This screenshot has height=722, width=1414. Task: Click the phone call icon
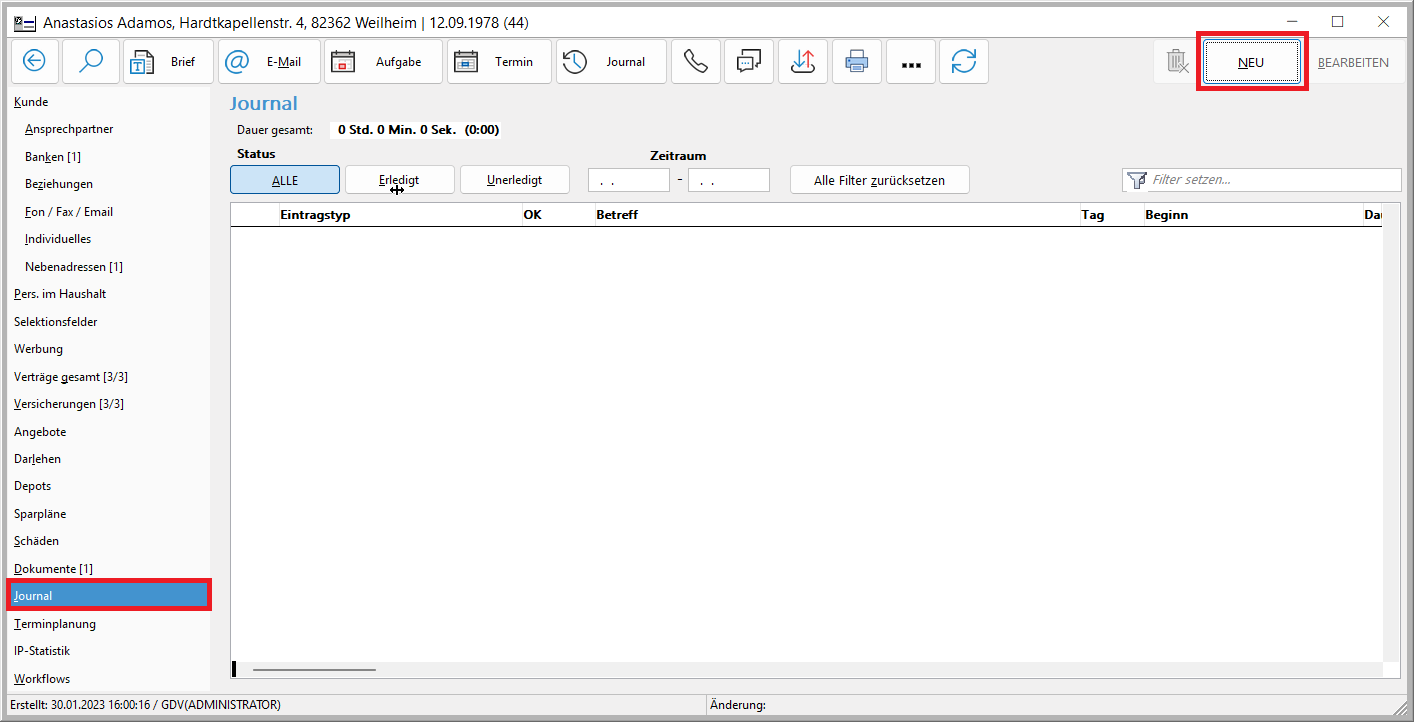695,62
